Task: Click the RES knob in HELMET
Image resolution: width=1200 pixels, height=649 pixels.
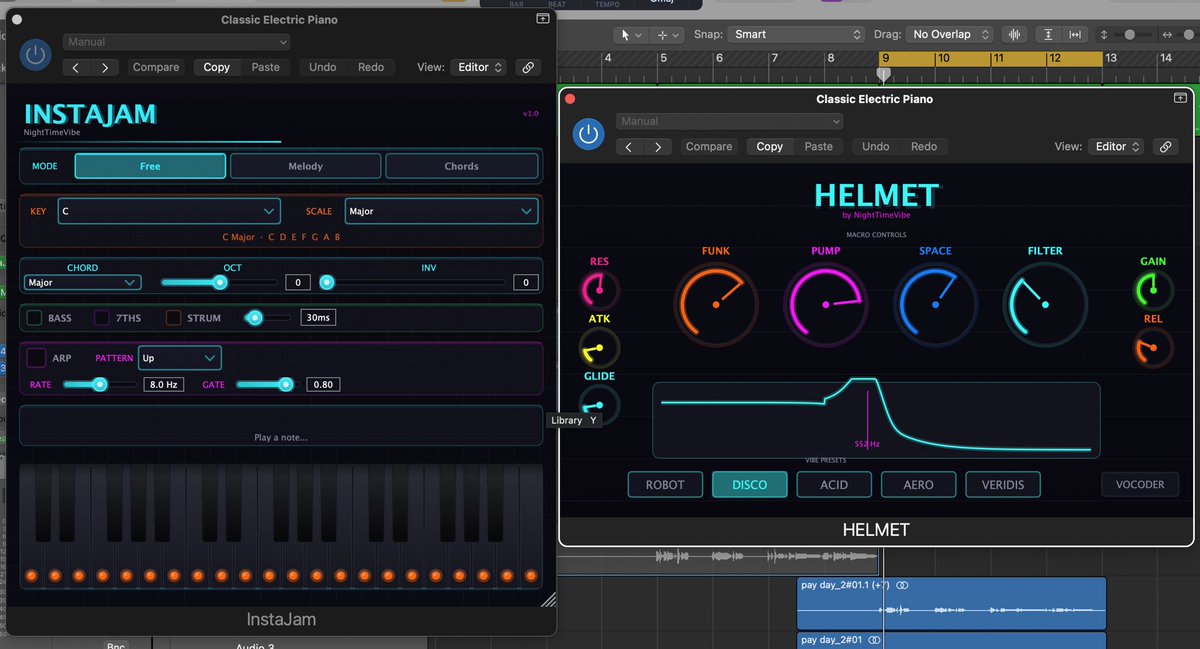Action: click(x=599, y=290)
